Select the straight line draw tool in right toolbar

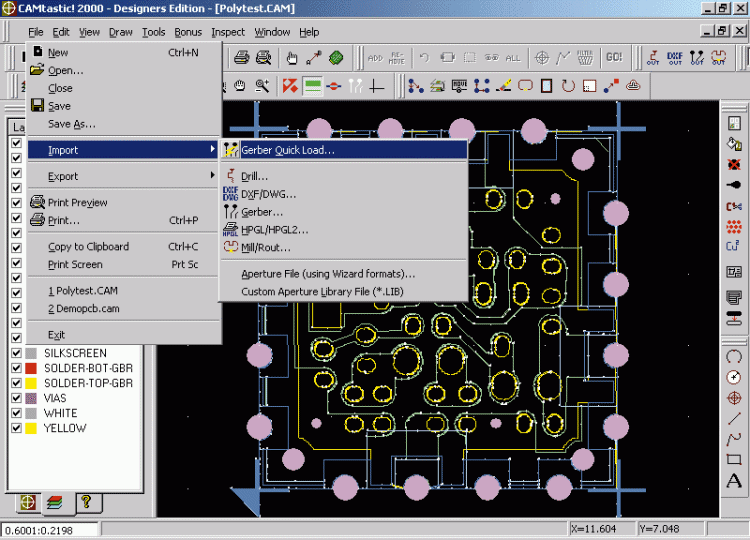coord(734,419)
